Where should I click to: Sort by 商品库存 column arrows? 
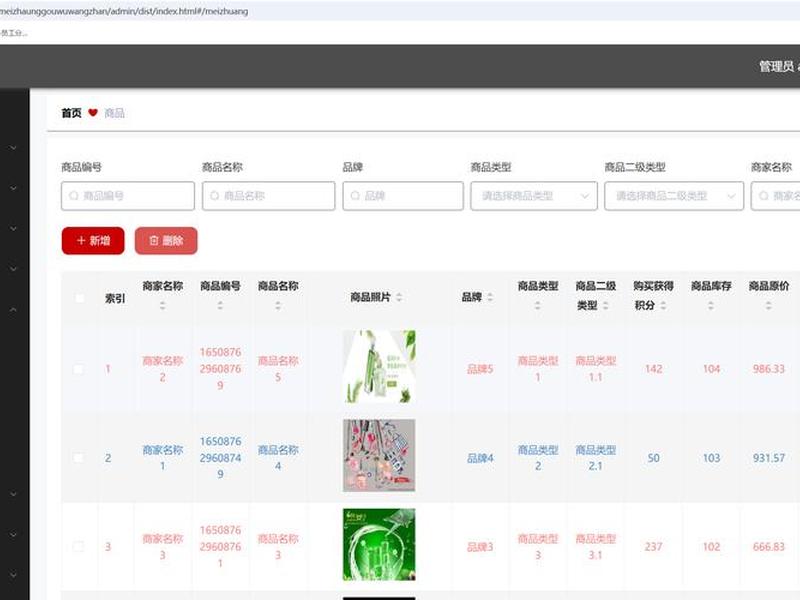[711, 306]
